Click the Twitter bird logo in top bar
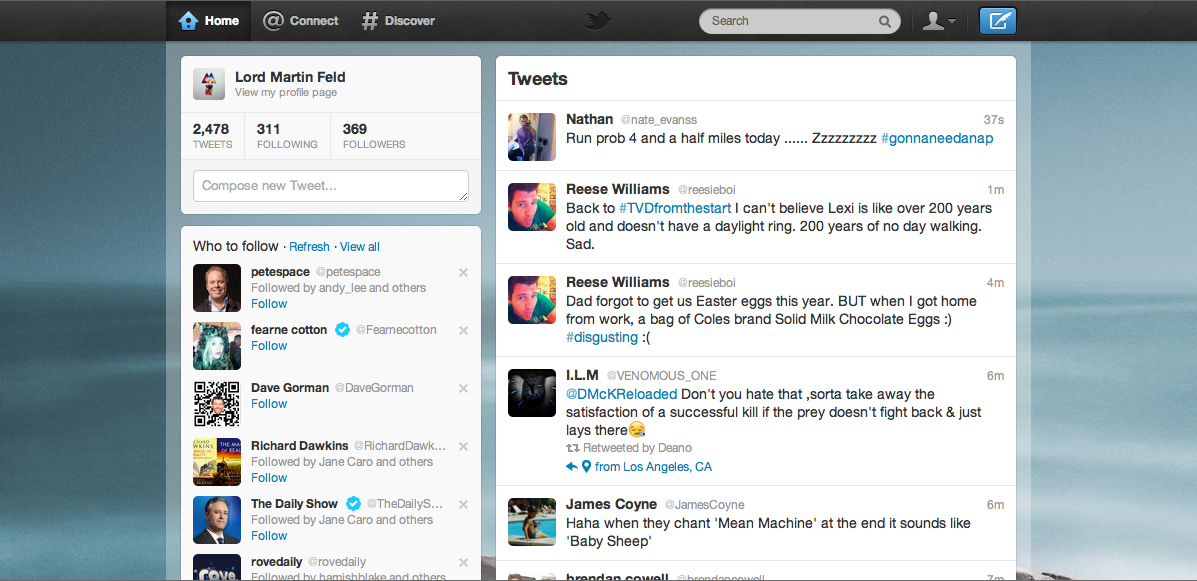This screenshot has height=581, width=1197. (598, 21)
